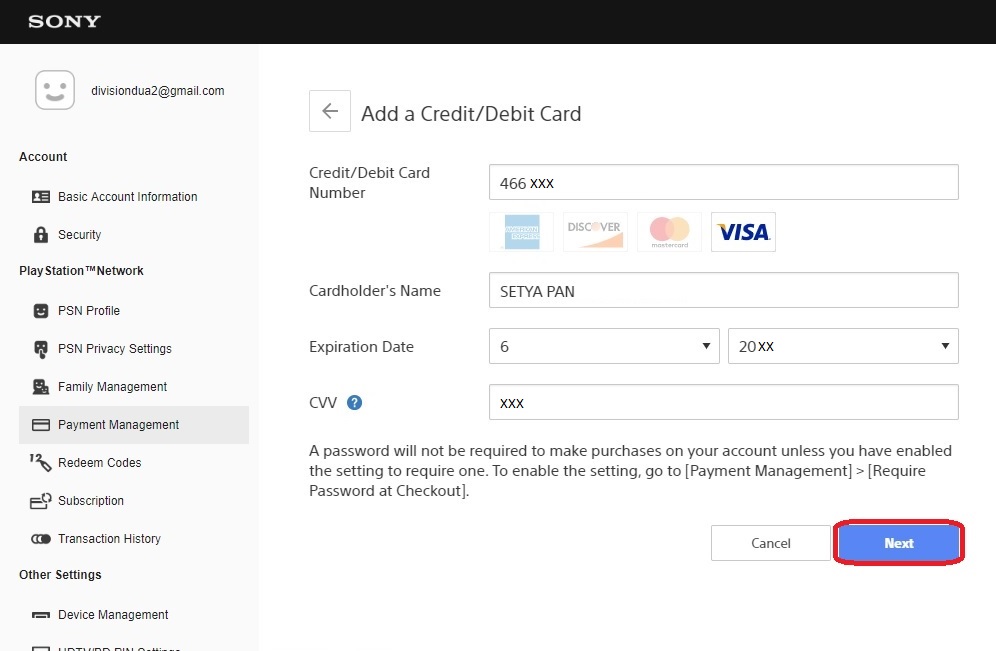Open the CVV help question mark

pyautogui.click(x=354, y=403)
